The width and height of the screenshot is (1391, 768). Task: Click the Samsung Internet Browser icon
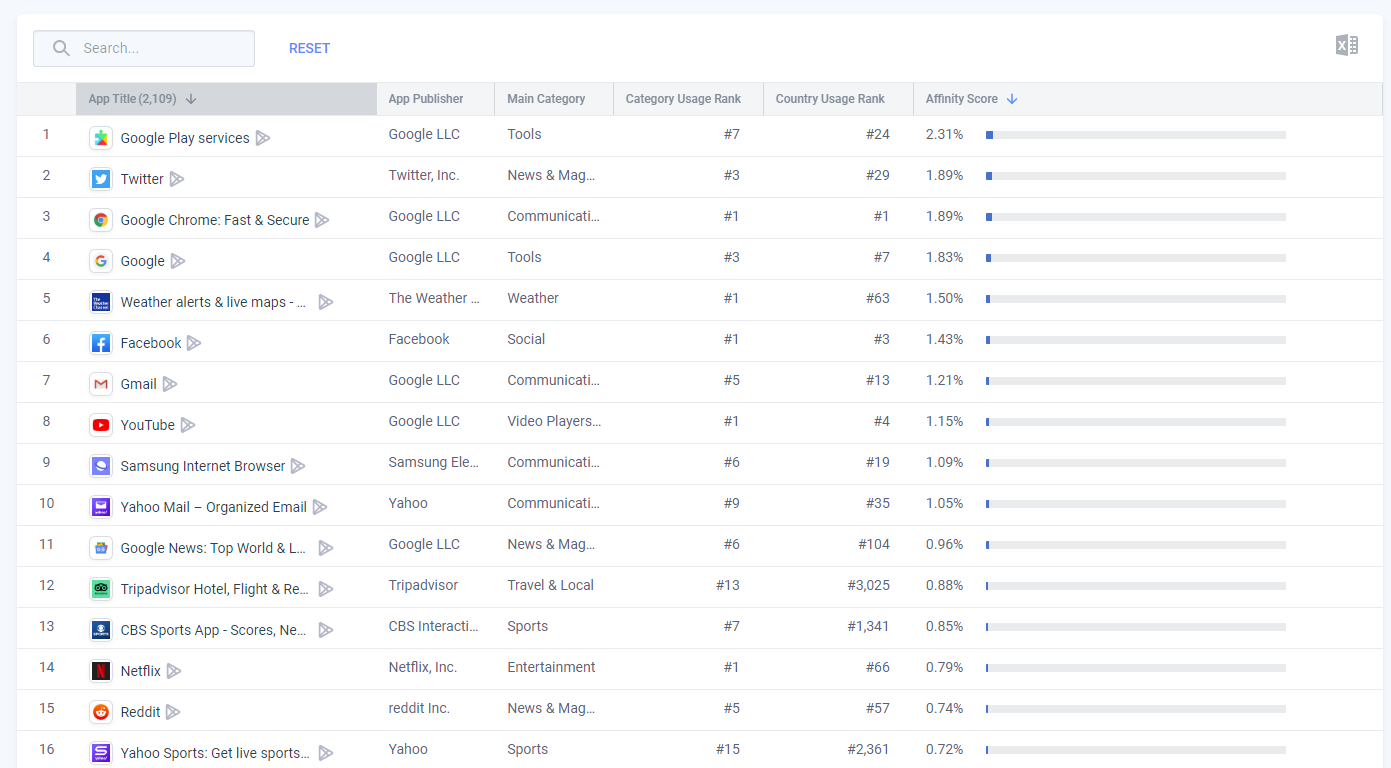100,466
